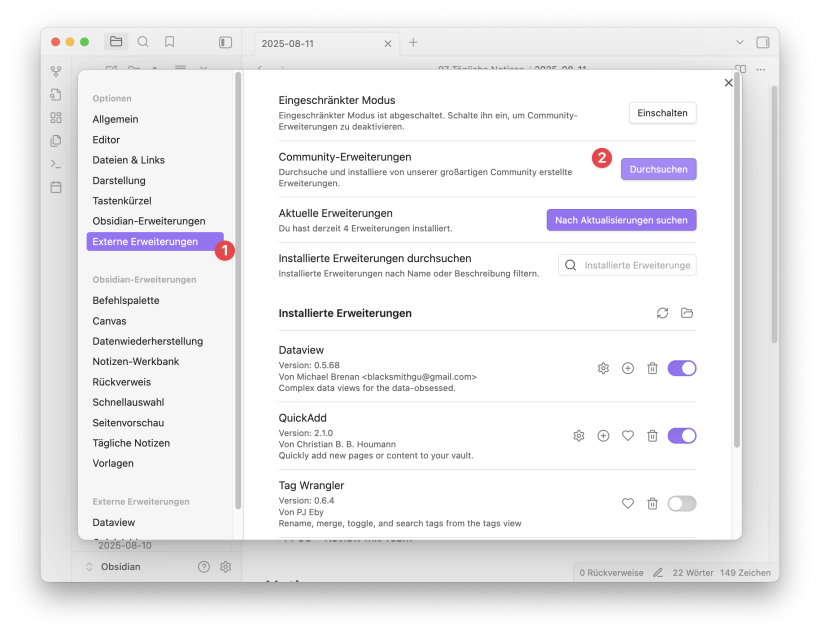Click Tag Wrangler donate heart icon
This screenshot has width=820, height=635.
(x=628, y=504)
